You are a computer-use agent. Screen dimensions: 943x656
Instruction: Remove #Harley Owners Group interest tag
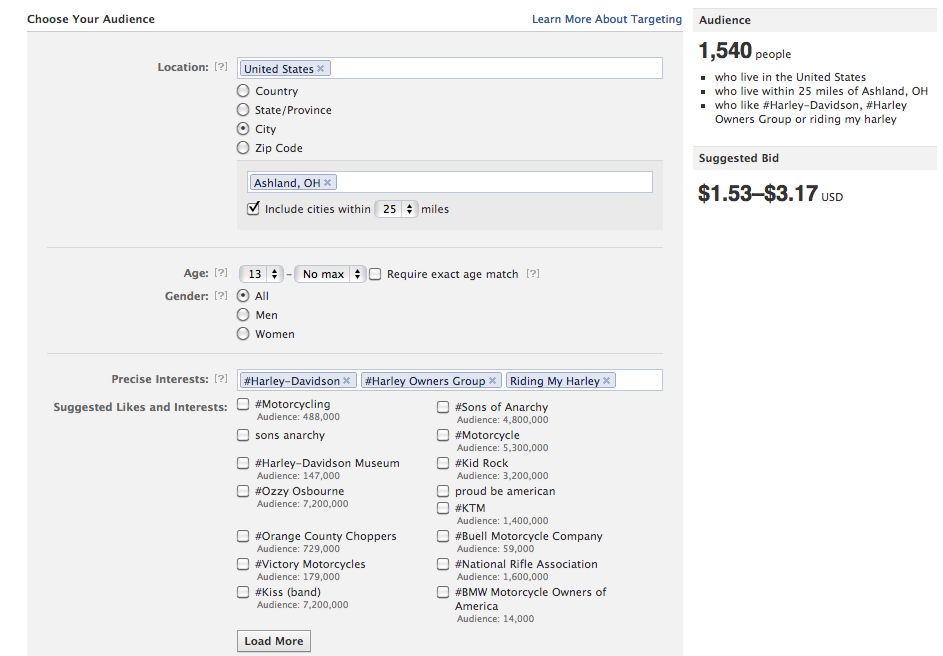[492, 381]
